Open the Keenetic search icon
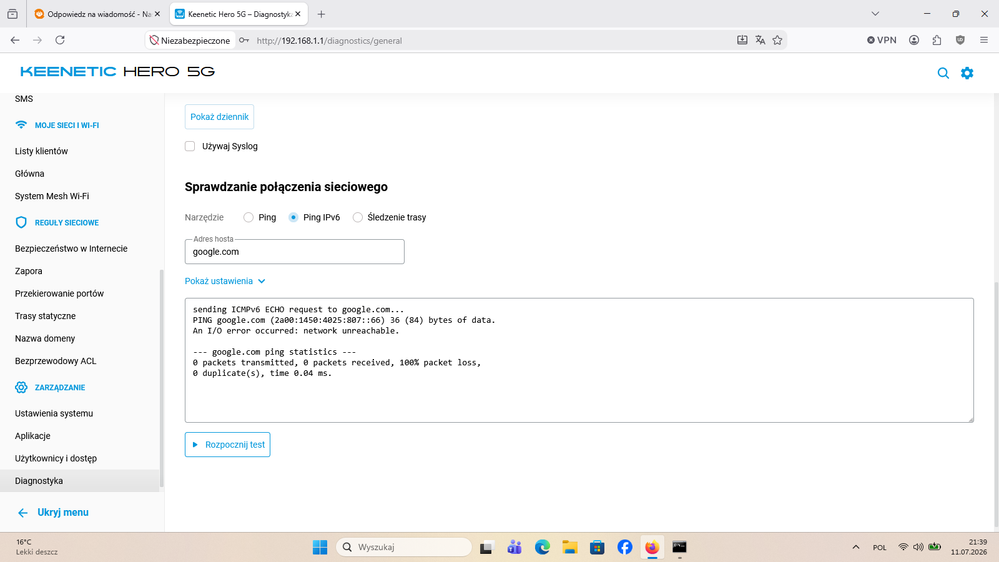 pyautogui.click(x=943, y=73)
